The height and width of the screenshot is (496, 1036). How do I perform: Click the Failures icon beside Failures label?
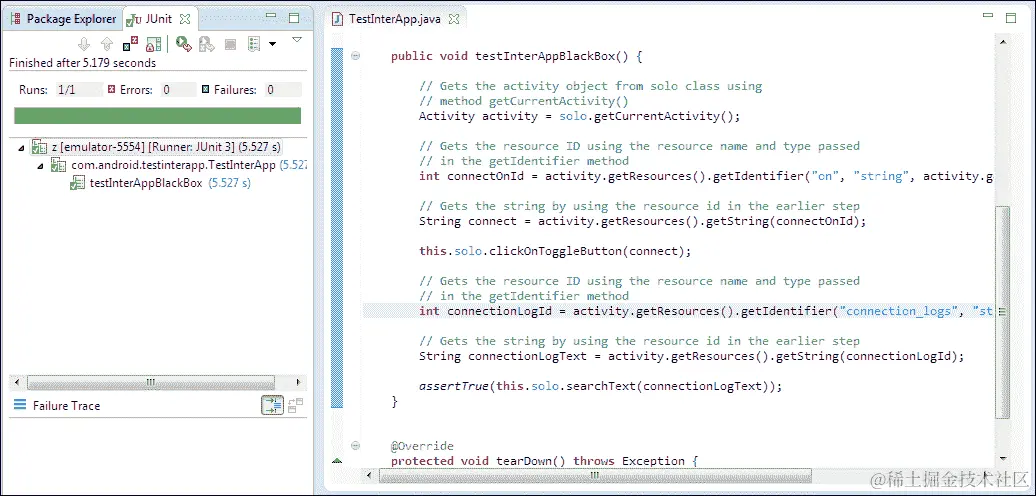205,89
